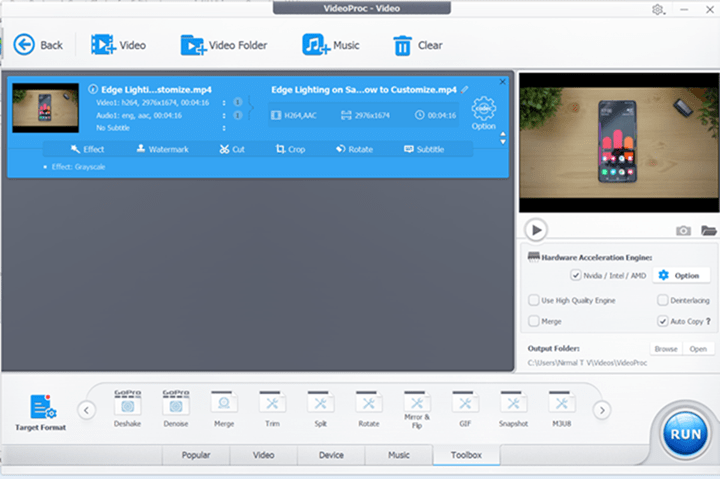The image size is (720, 479).
Task: Select the GIF toolbox item
Action: coord(465,409)
